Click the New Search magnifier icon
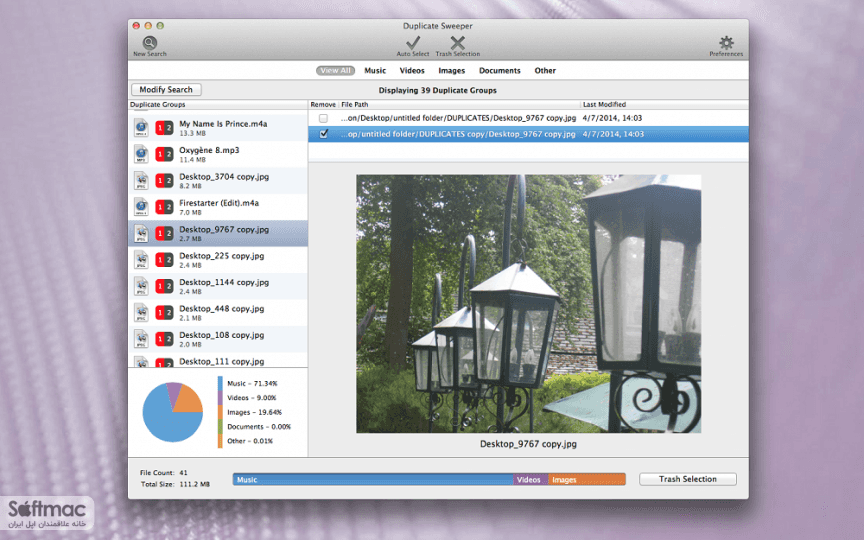This screenshot has height=540, width=864. [149, 42]
